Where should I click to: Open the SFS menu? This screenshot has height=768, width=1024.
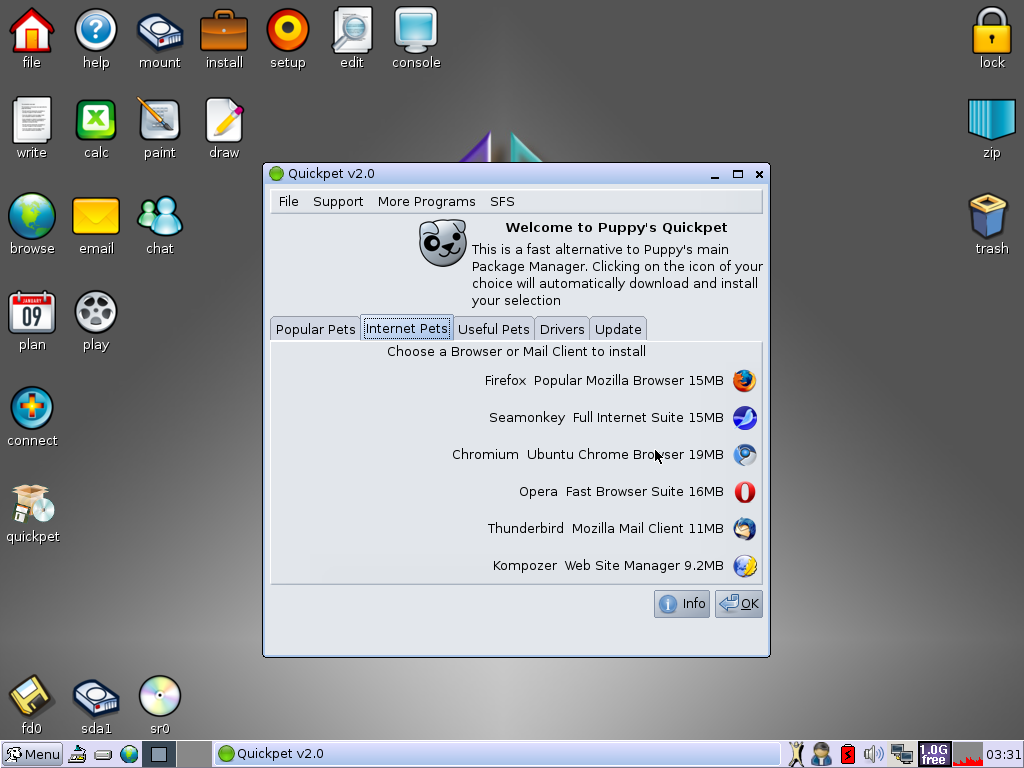coord(502,201)
